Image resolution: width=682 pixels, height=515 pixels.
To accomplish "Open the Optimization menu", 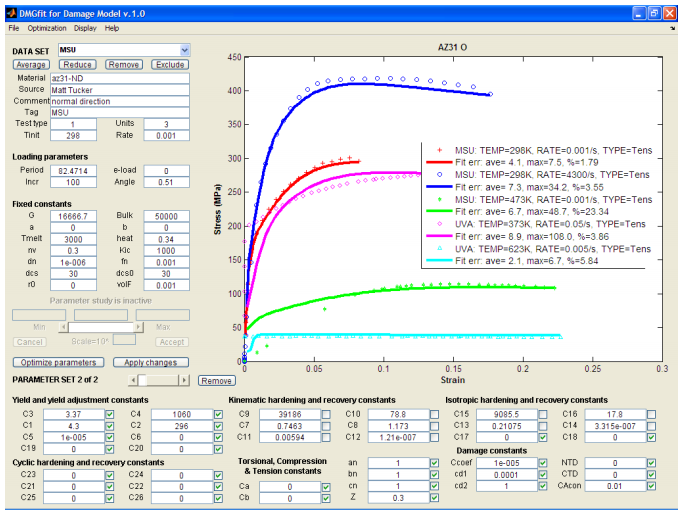I will point(47,28).
